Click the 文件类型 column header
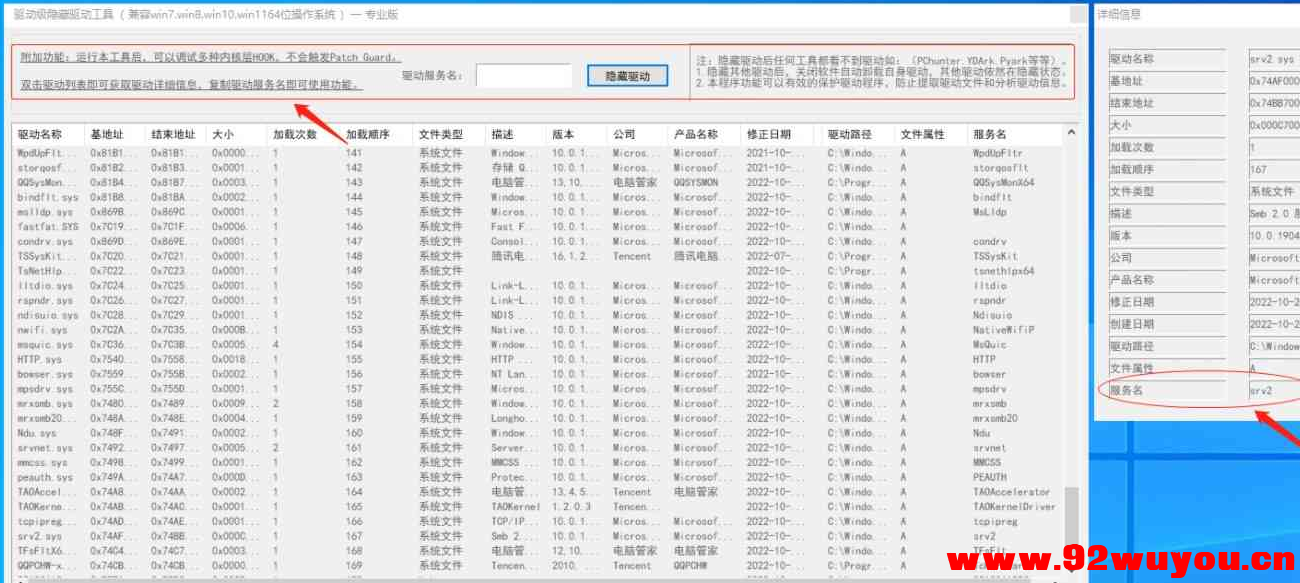The height and width of the screenshot is (583, 1300). (441, 134)
